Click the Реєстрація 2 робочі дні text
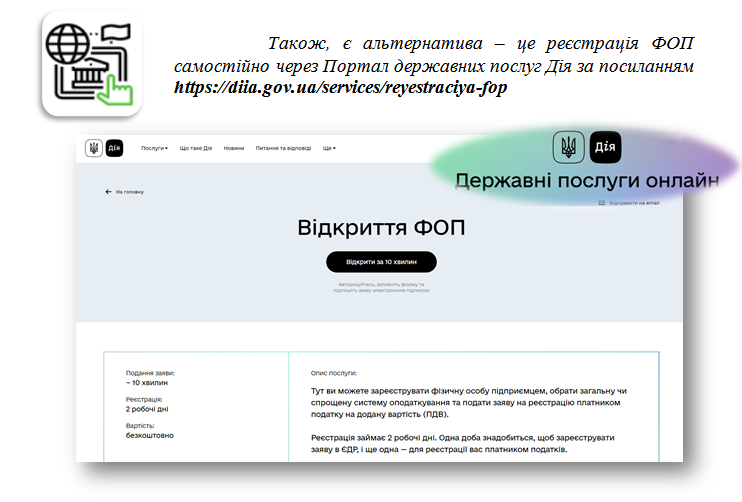Image resolution: width=742 pixels, height=502 pixels. tap(147, 404)
